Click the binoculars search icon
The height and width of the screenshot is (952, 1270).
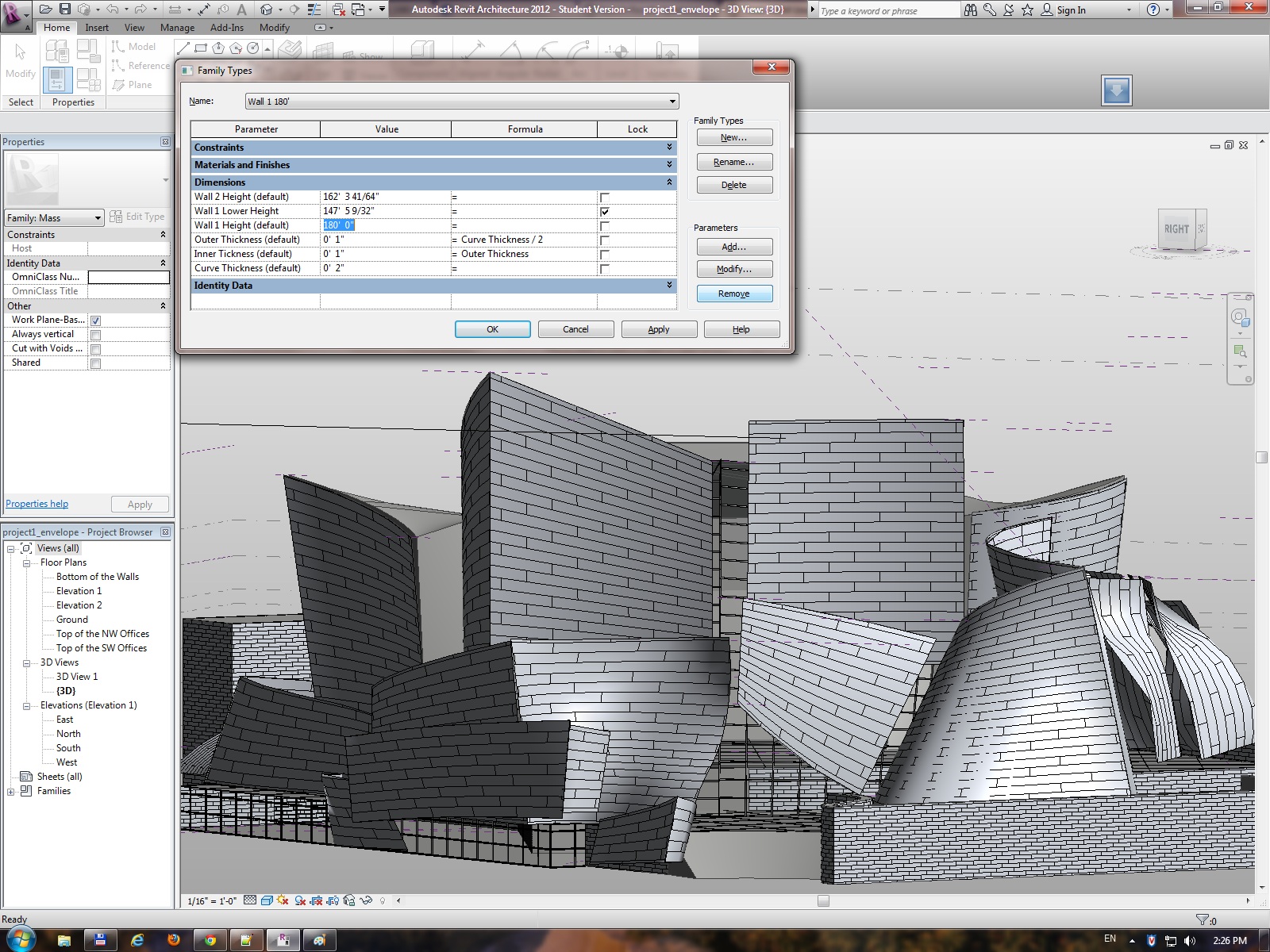(971, 10)
